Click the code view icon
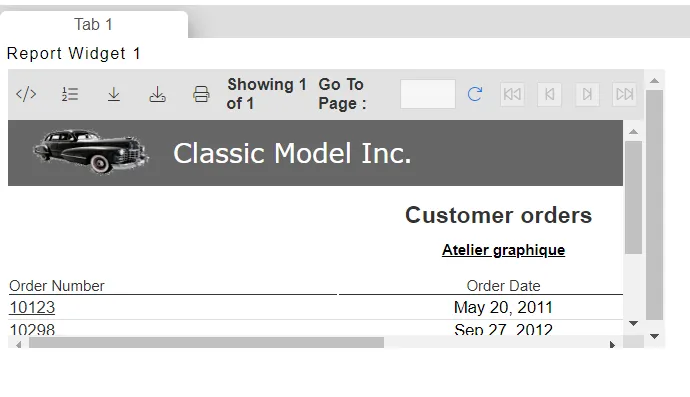The image size is (690, 397). (26, 94)
